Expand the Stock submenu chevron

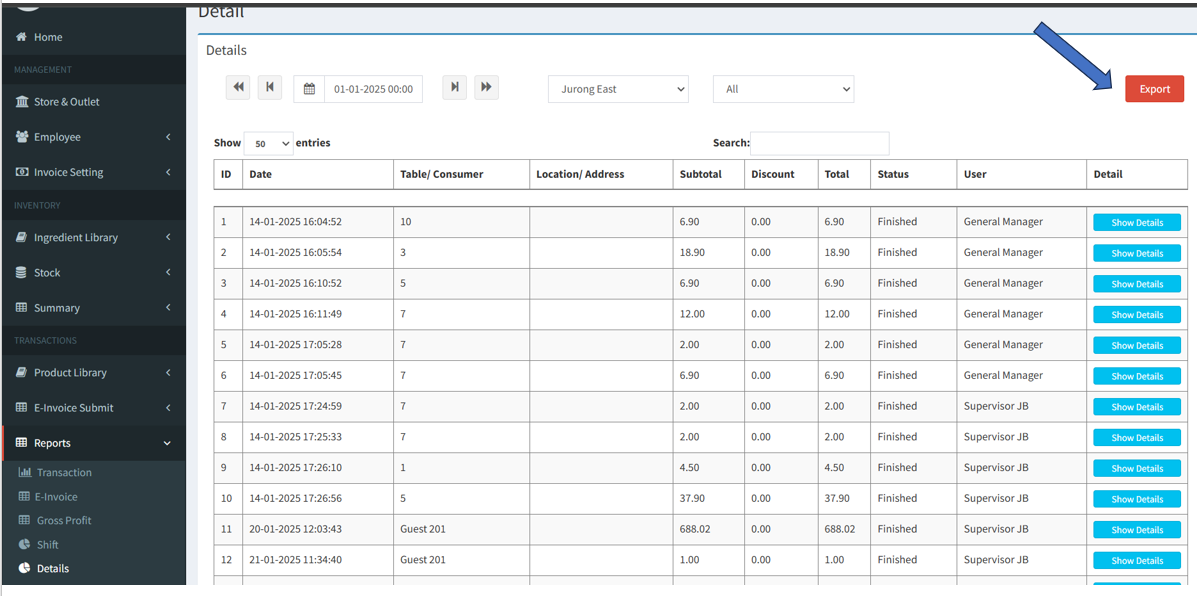pos(167,272)
